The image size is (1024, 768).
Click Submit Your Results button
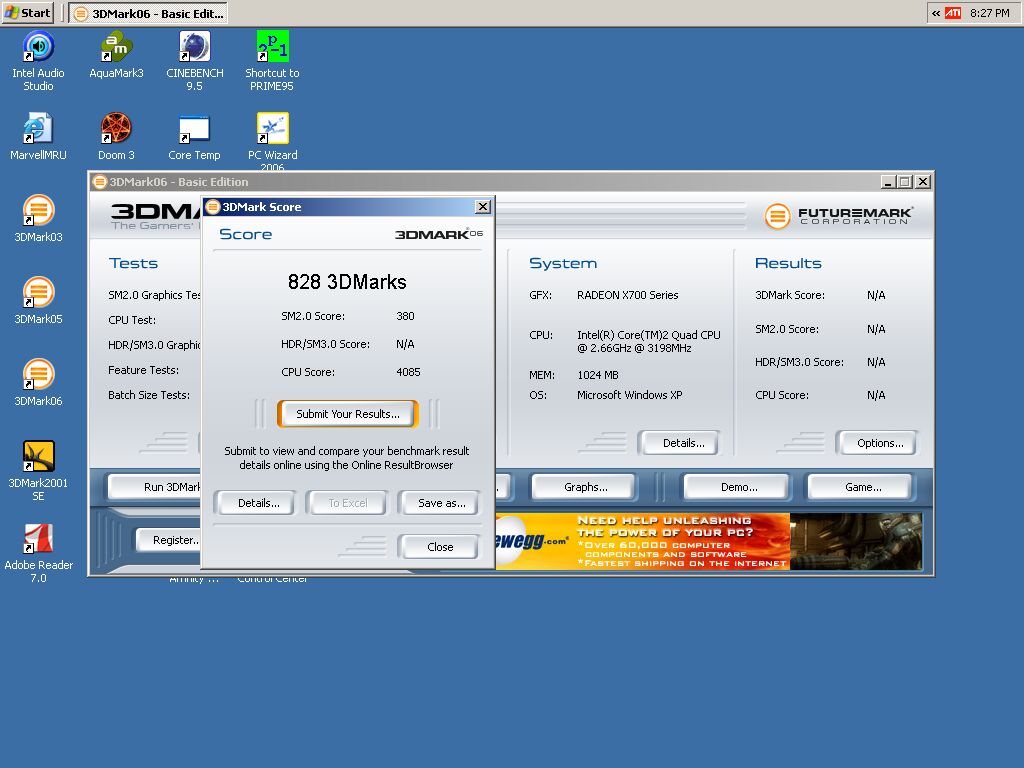coord(347,414)
